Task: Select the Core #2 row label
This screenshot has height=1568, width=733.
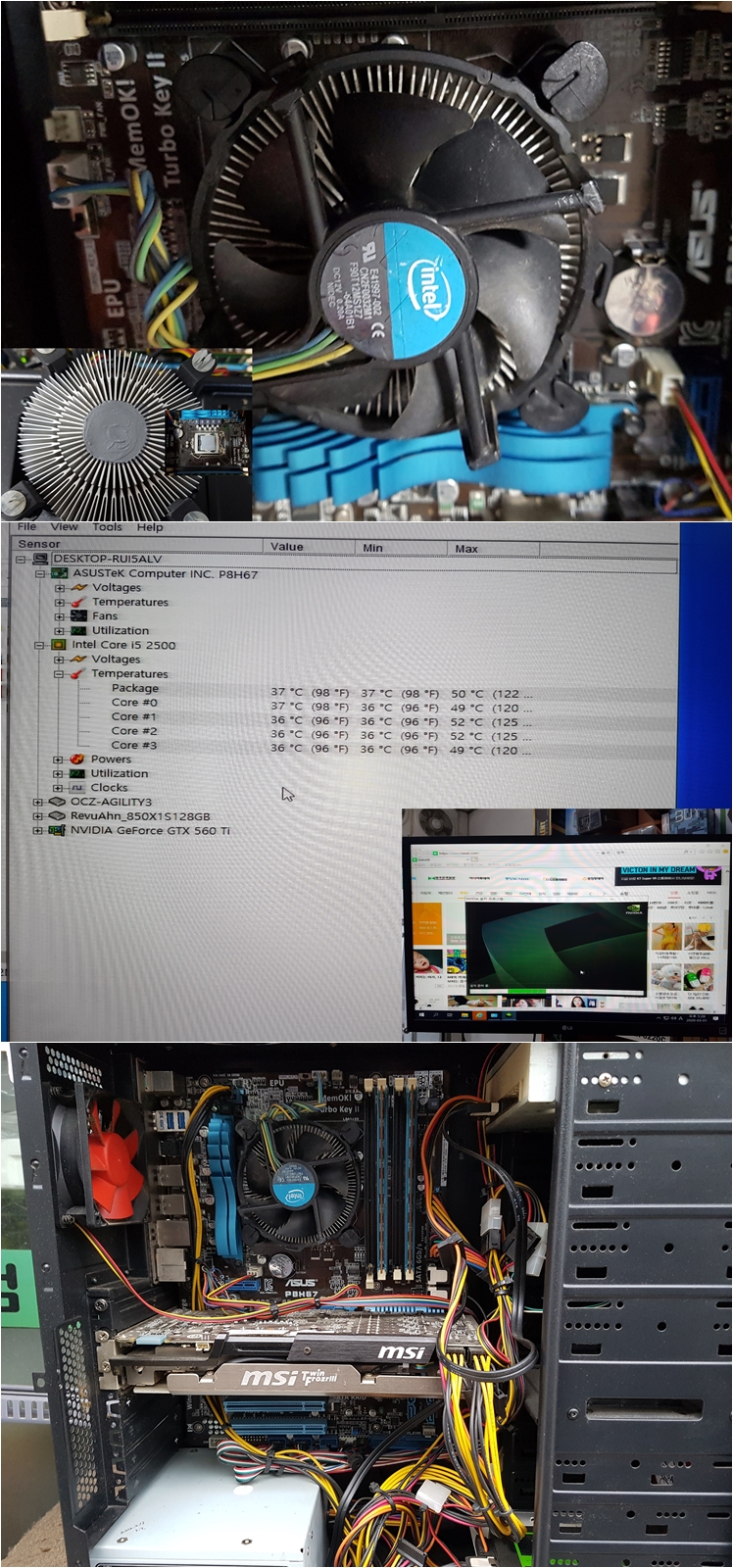Action: (x=134, y=731)
